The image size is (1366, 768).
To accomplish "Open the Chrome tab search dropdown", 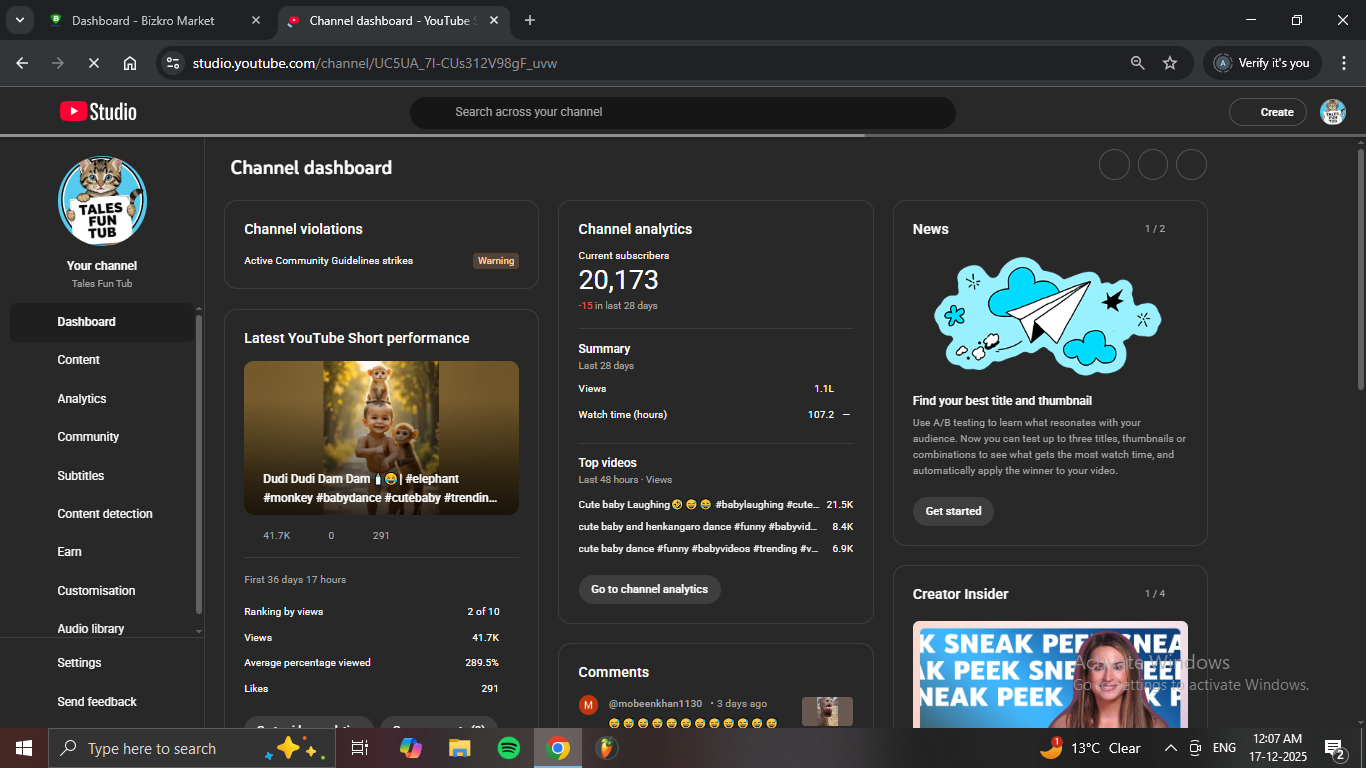I will [x=19, y=20].
